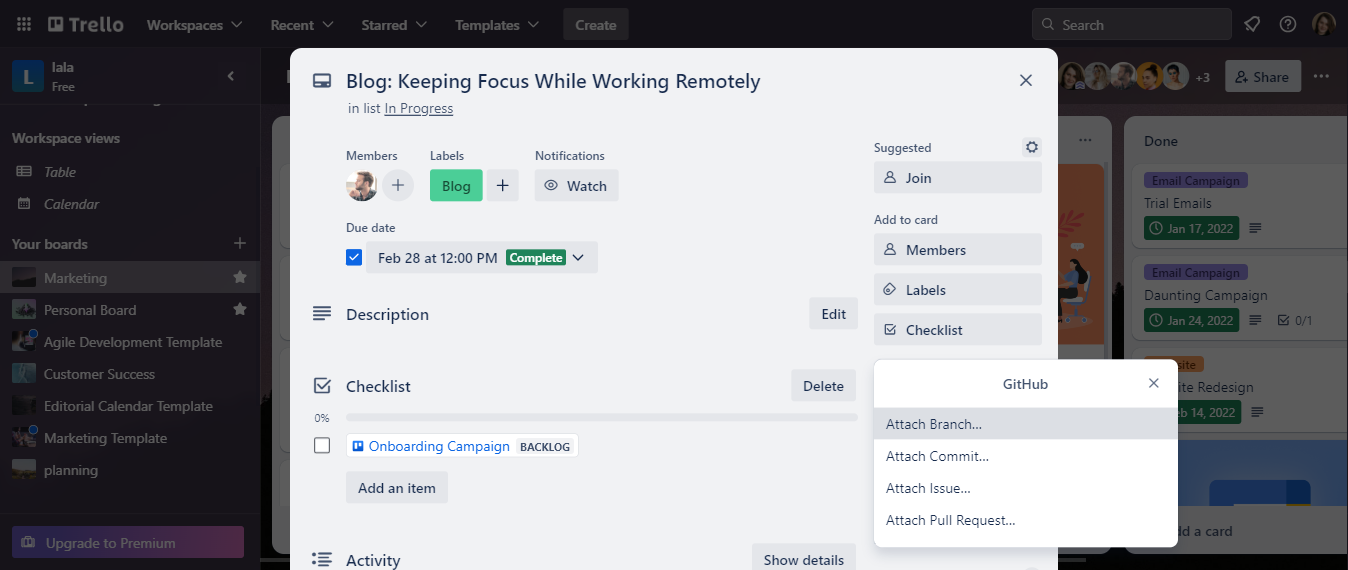The height and width of the screenshot is (570, 1348).
Task: Collapse the sidebar with chevron arrow
Action: [231, 76]
